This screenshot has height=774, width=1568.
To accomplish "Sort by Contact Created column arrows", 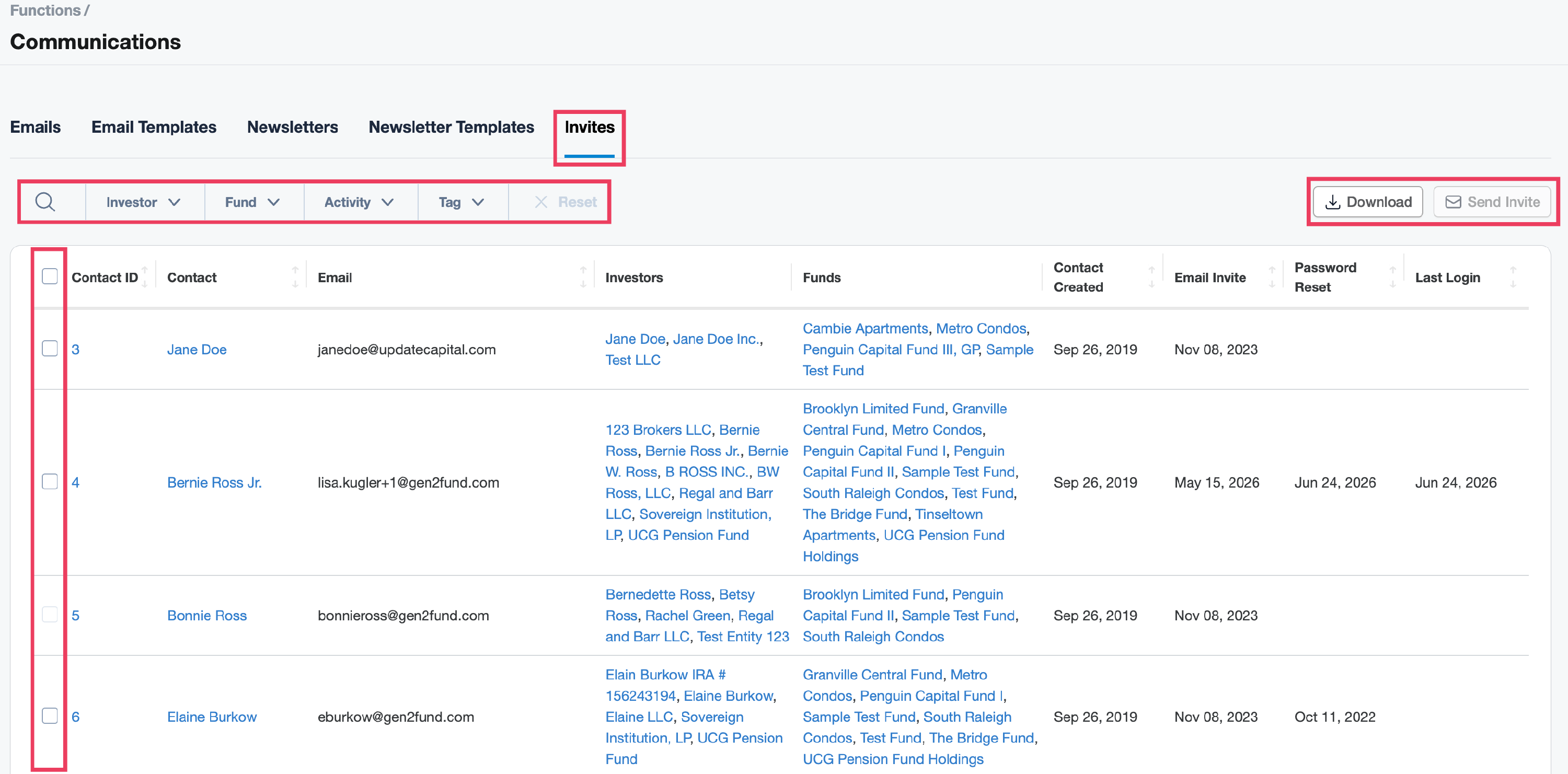I will [1151, 277].
